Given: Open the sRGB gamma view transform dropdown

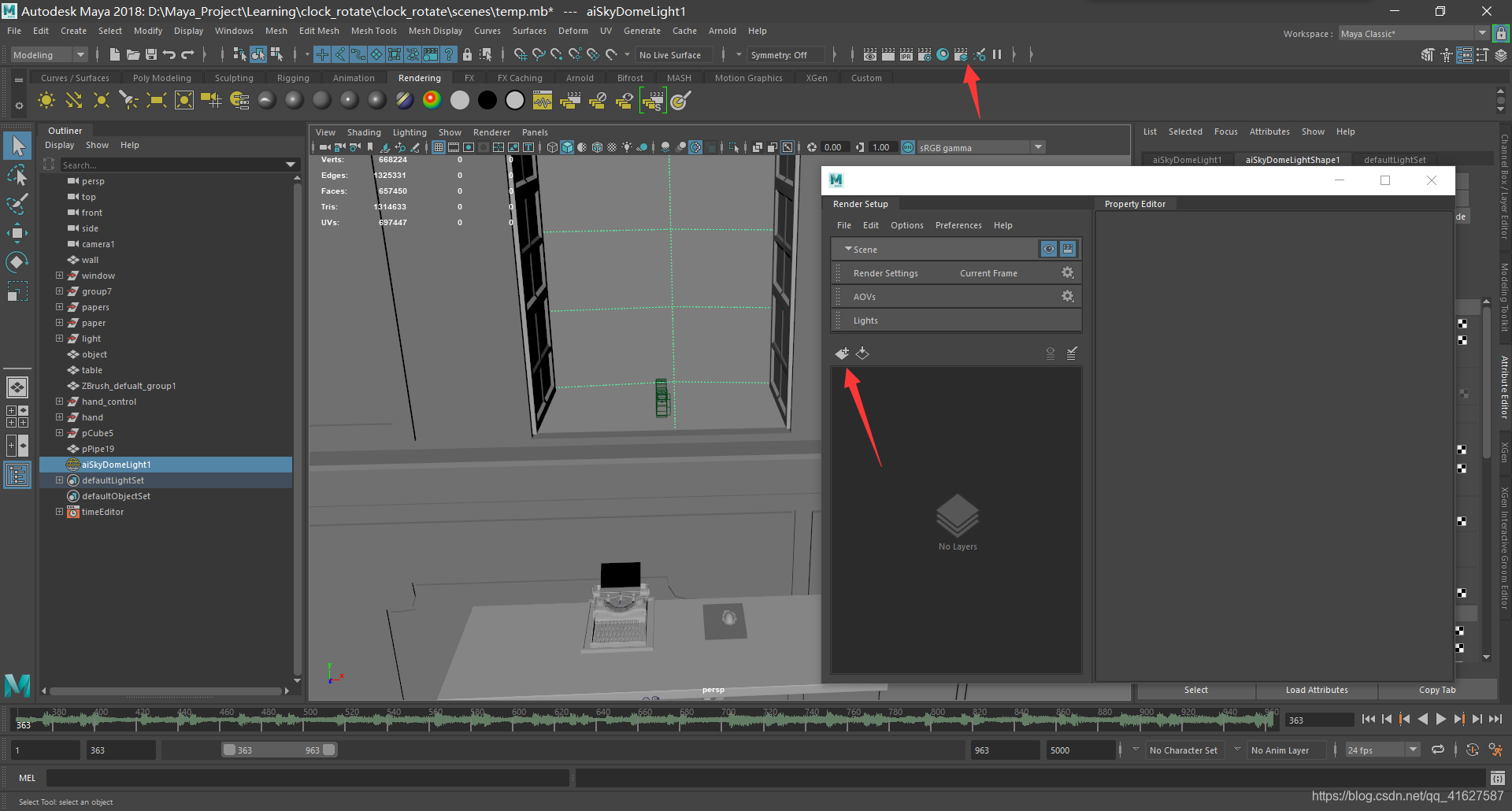Looking at the screenshot, I should [980, 147].
